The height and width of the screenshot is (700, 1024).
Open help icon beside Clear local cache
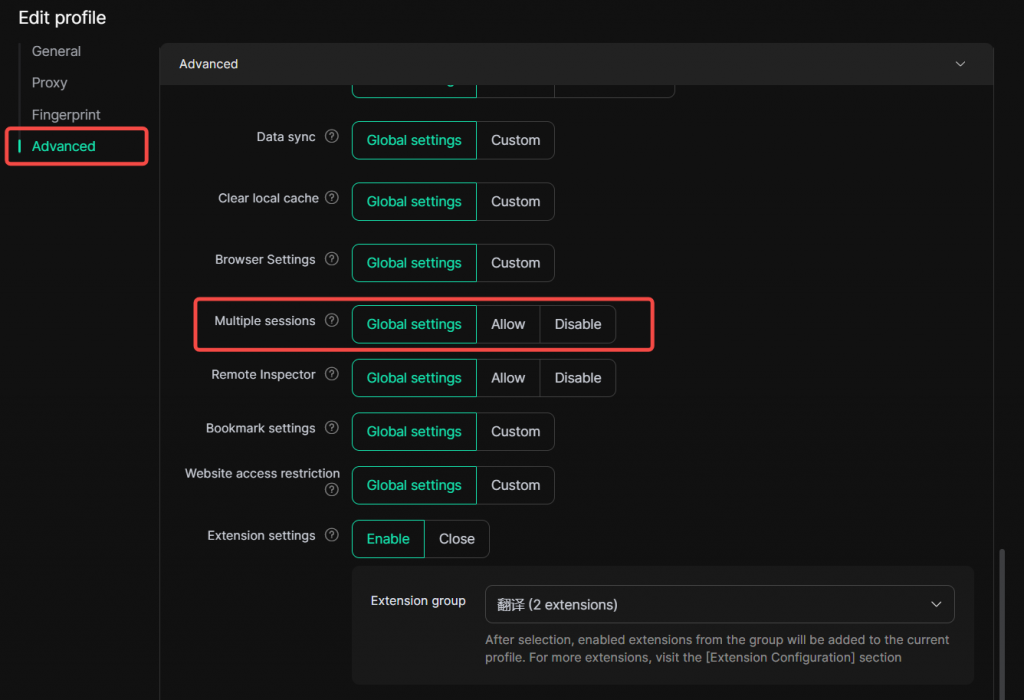(x=332, y=198)
